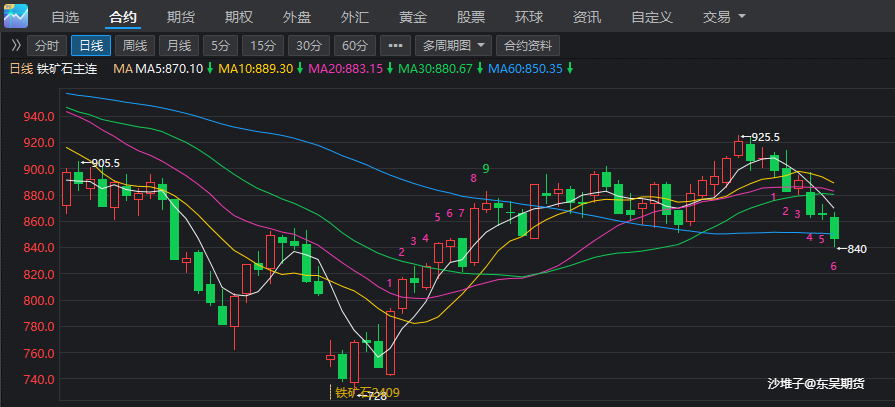Open the 股票 tab
Image resolution: width=895 pixels, height=407 pixels.
471,17
